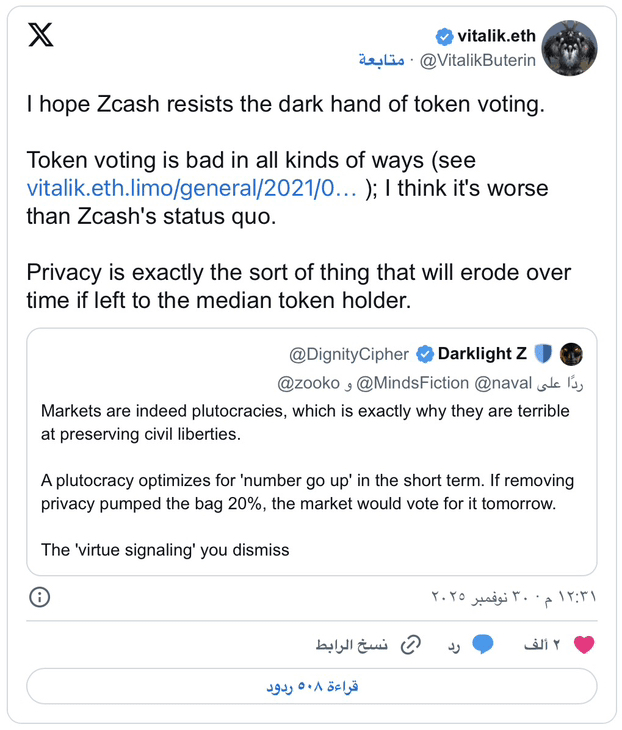This screenshot has width=622, height=730.
Task: Open Vitalik's profile avatar image
Action: tap(570, 48)
